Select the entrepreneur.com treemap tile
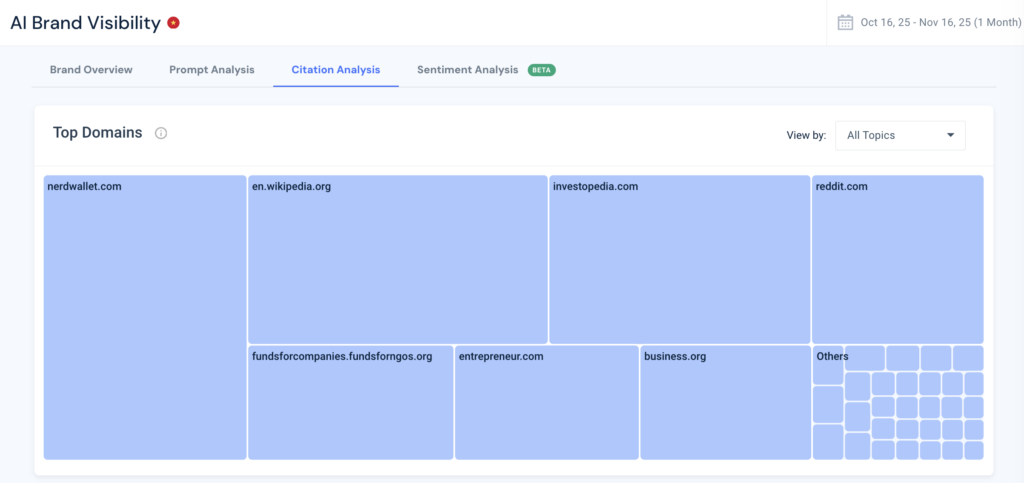This screenshot has width=1024, height=483. point(546,403)
